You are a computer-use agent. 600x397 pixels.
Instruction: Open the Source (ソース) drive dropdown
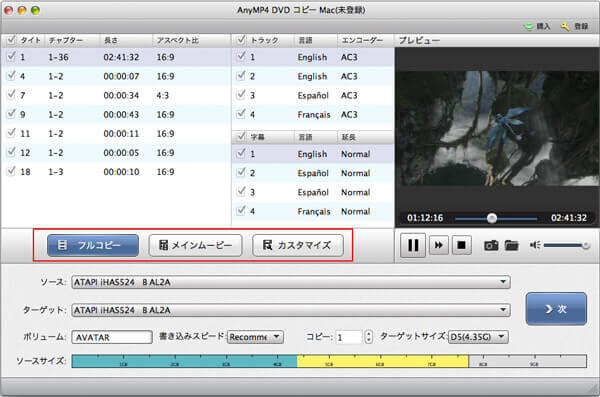[291, 282]
